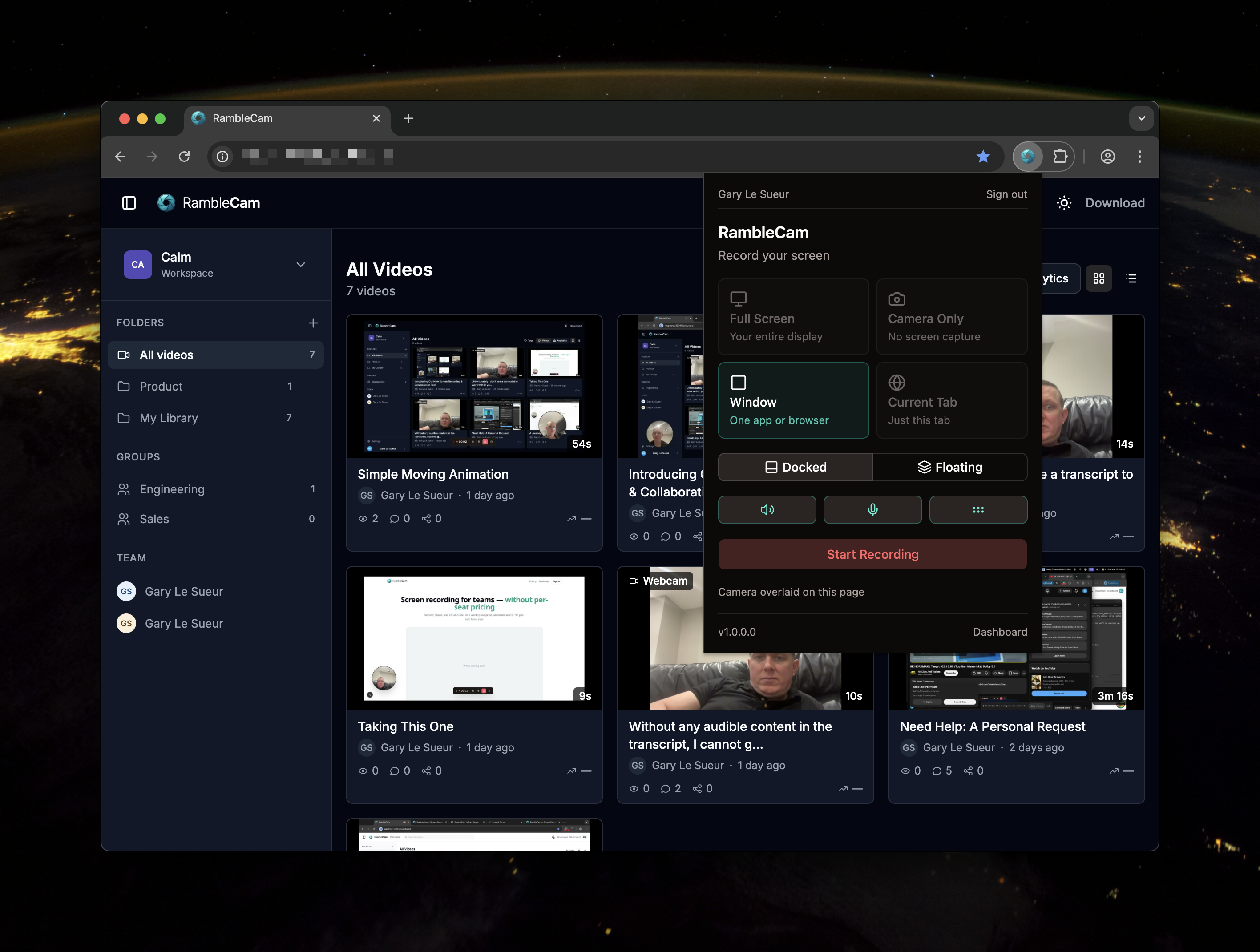Add new folder with plus icon

click(313, 323)
